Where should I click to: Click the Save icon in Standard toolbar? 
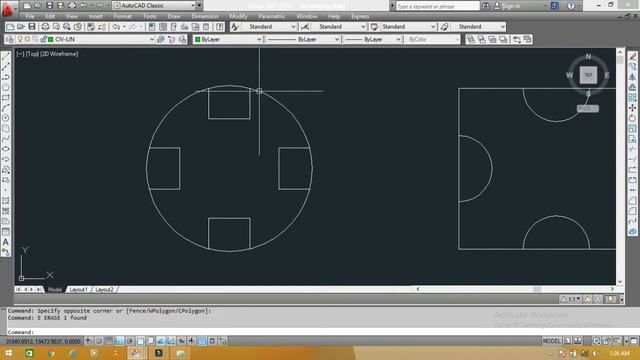coord(31,27)
